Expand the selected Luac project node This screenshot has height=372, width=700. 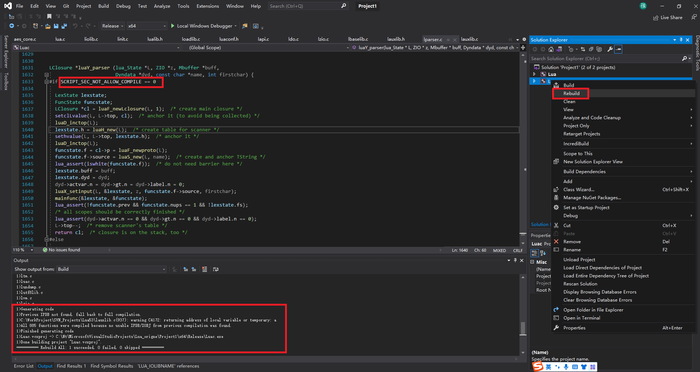[535, 81]
